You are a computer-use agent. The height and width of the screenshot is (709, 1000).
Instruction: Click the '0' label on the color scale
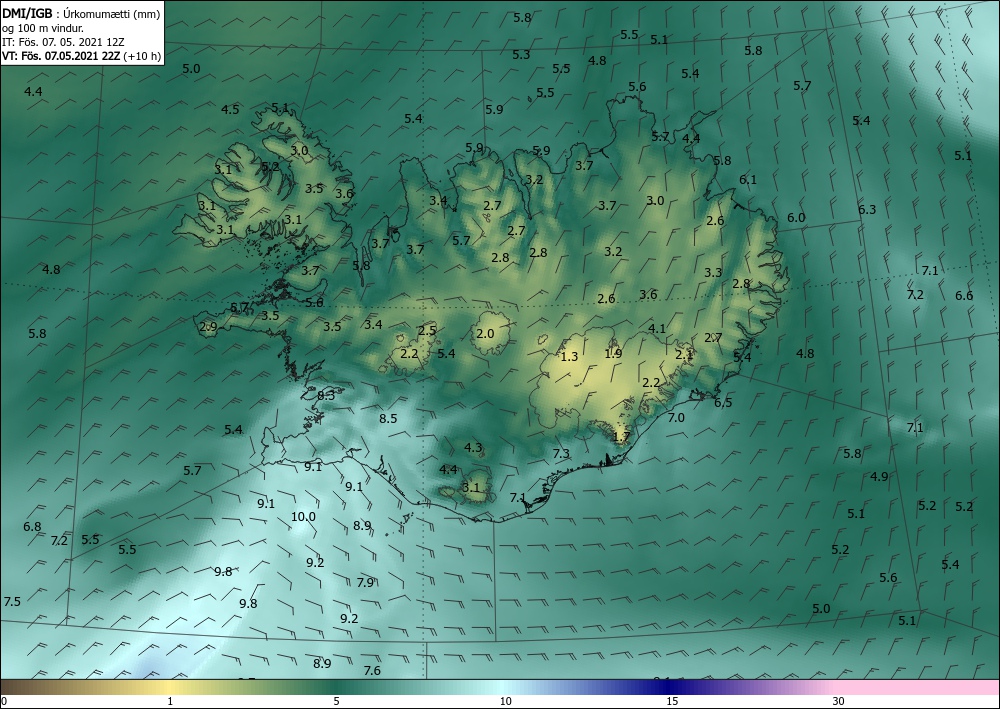(x=4, y=701)
